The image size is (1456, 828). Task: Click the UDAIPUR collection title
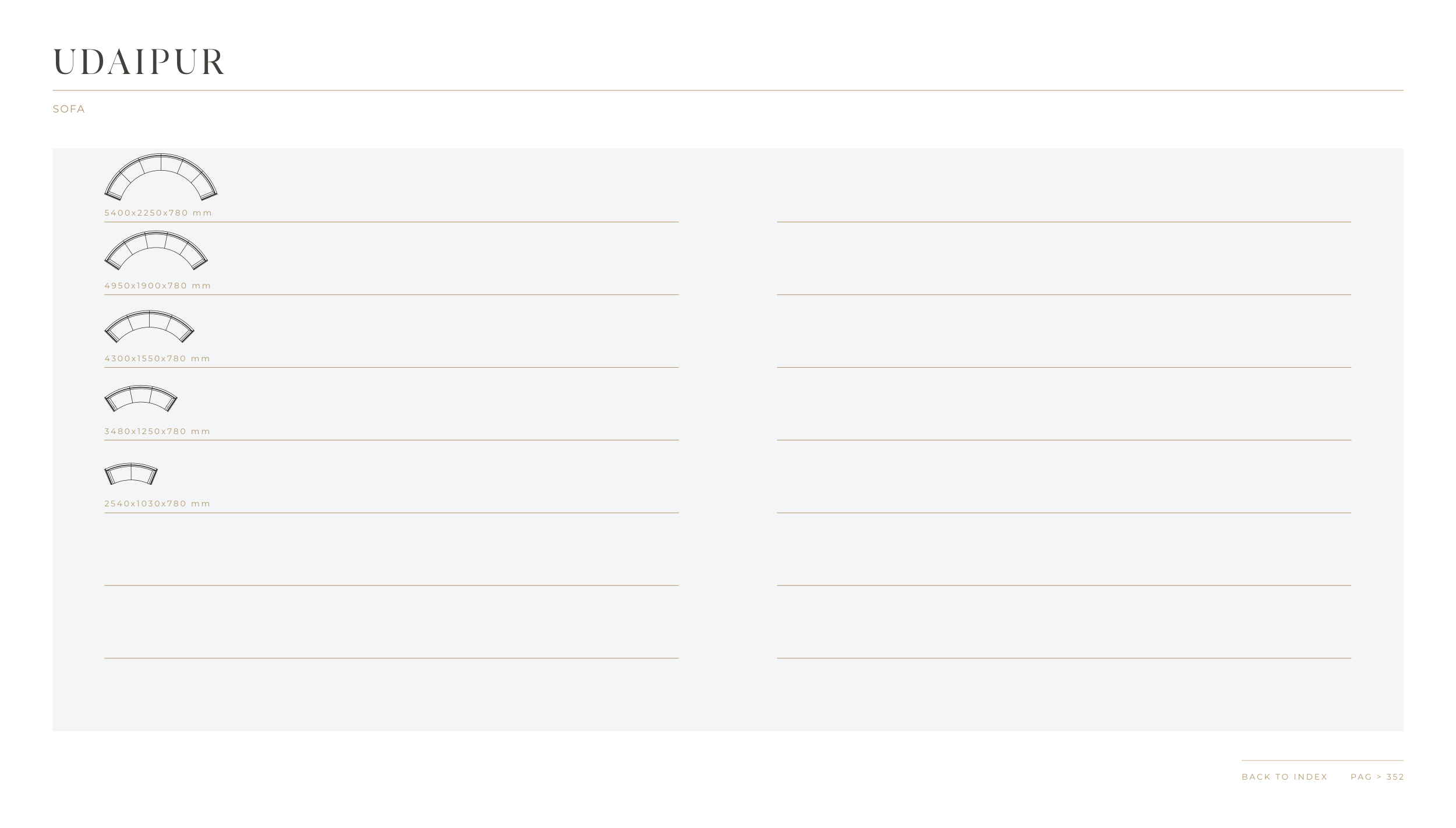(x=139, y=62)
